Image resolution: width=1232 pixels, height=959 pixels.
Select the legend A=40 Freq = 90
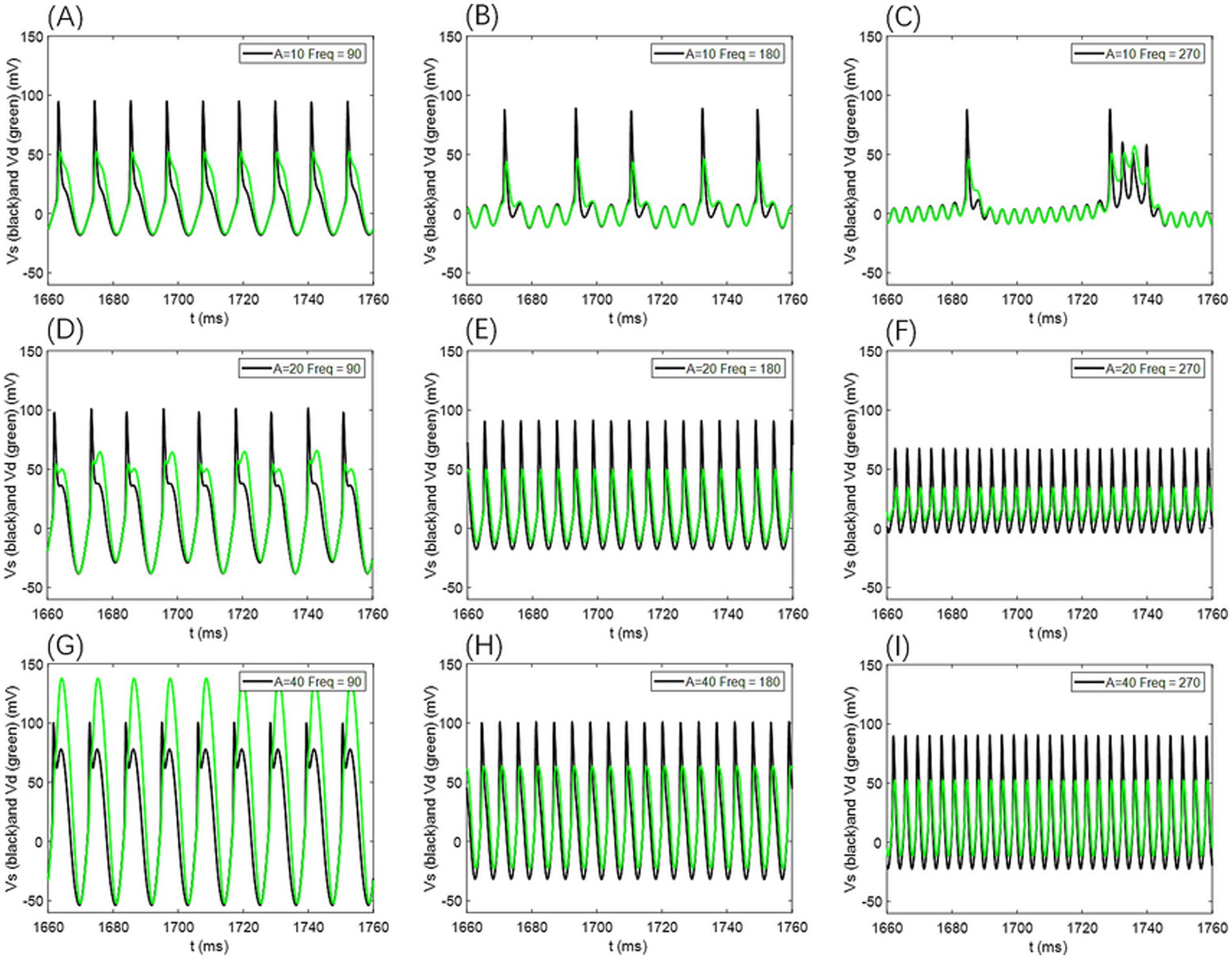tap(302, 681)
